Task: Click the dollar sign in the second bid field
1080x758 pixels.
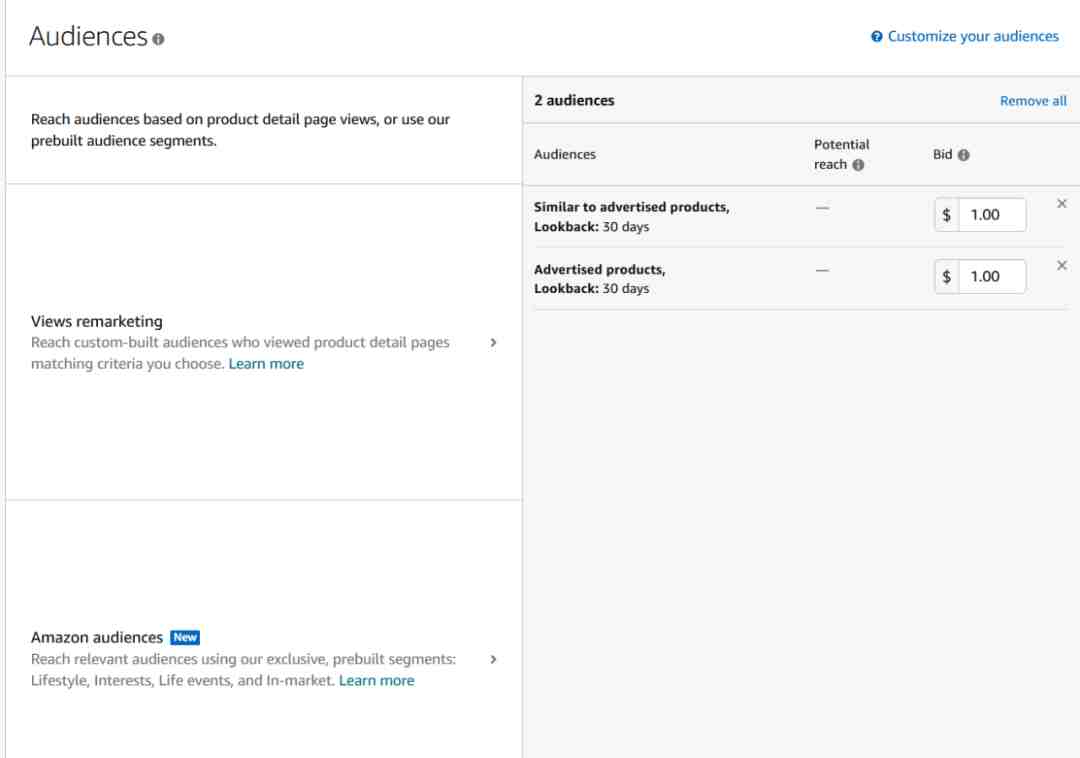Action: 947,277
